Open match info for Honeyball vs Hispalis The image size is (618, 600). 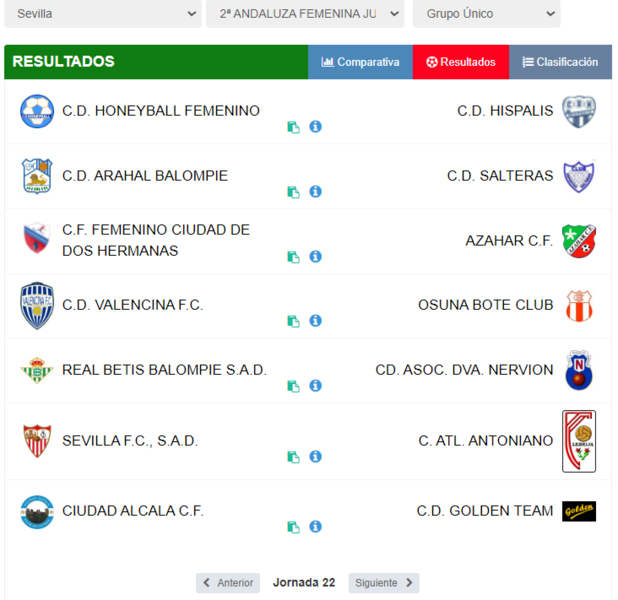pyautogui.click(x=315, y=127)
